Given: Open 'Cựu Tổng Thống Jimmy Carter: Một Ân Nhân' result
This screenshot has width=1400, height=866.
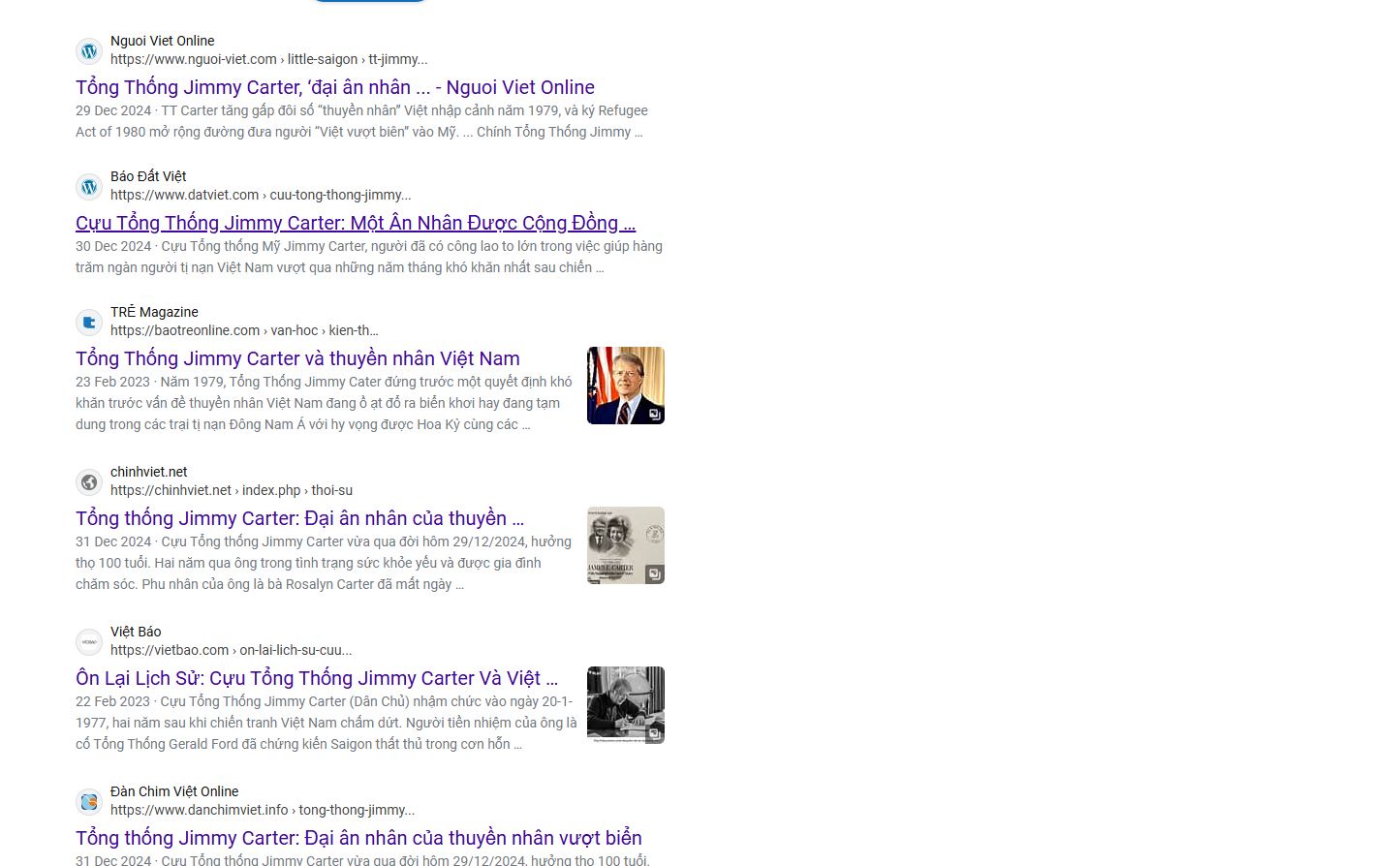Looking at the screenshot, I should point(355,224).
